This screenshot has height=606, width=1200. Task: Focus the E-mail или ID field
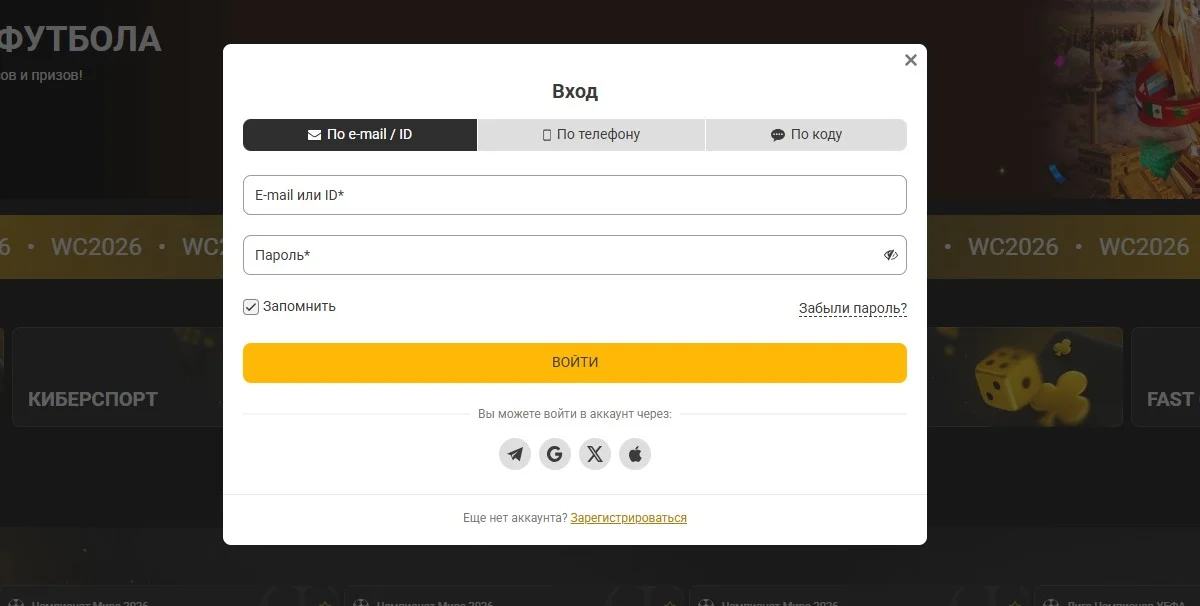[x=575, y=195]
